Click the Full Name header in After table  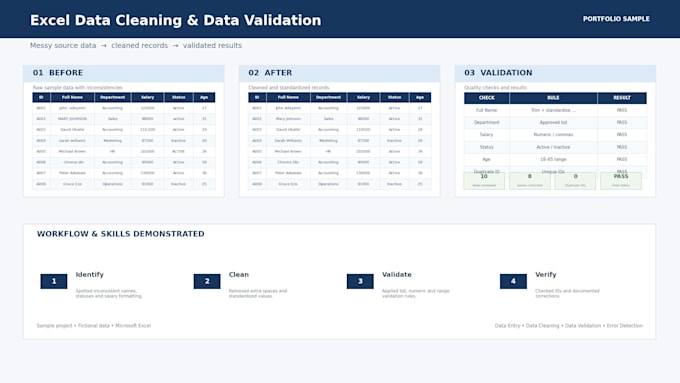point(288,98)
